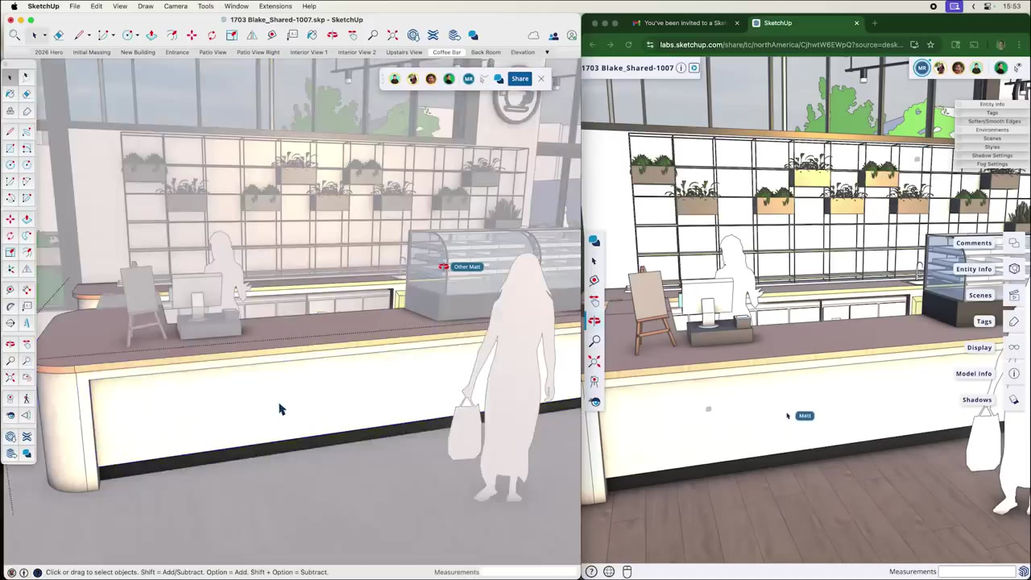Expand the Arc tool dropdown arrow
1031x580 pixels.
113,36
